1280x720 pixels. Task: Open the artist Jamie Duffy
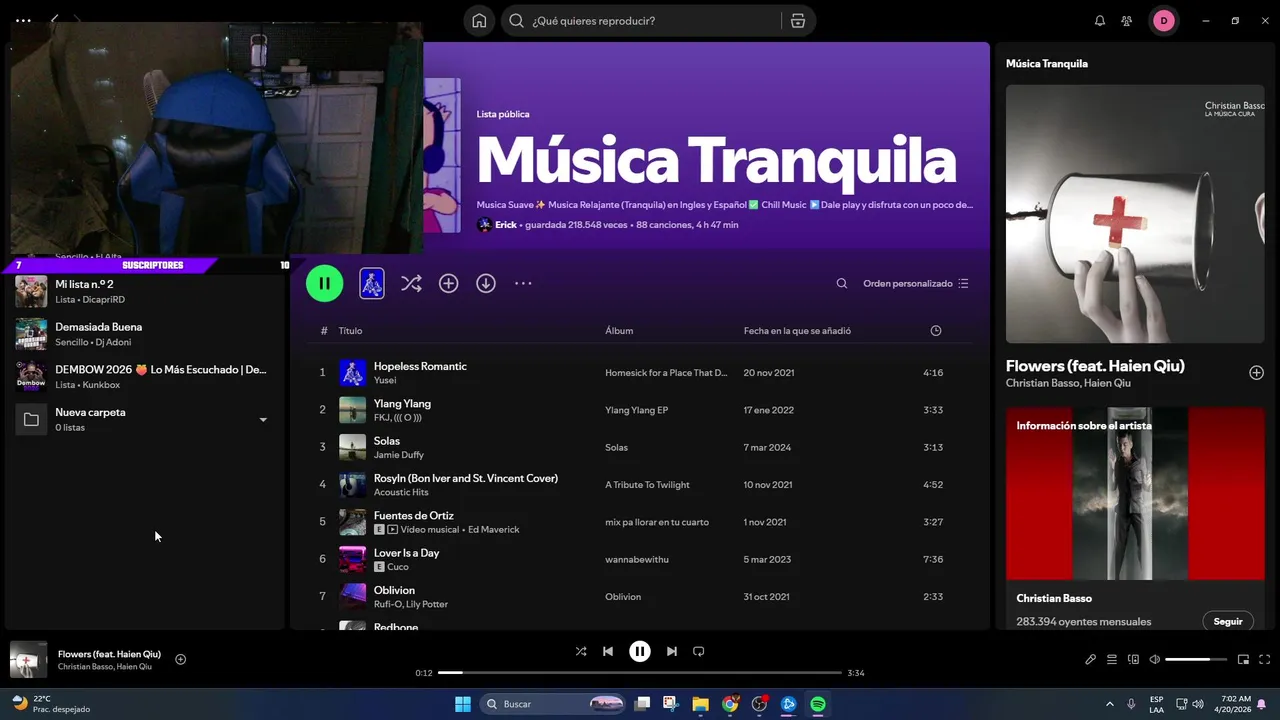[399, 455]
